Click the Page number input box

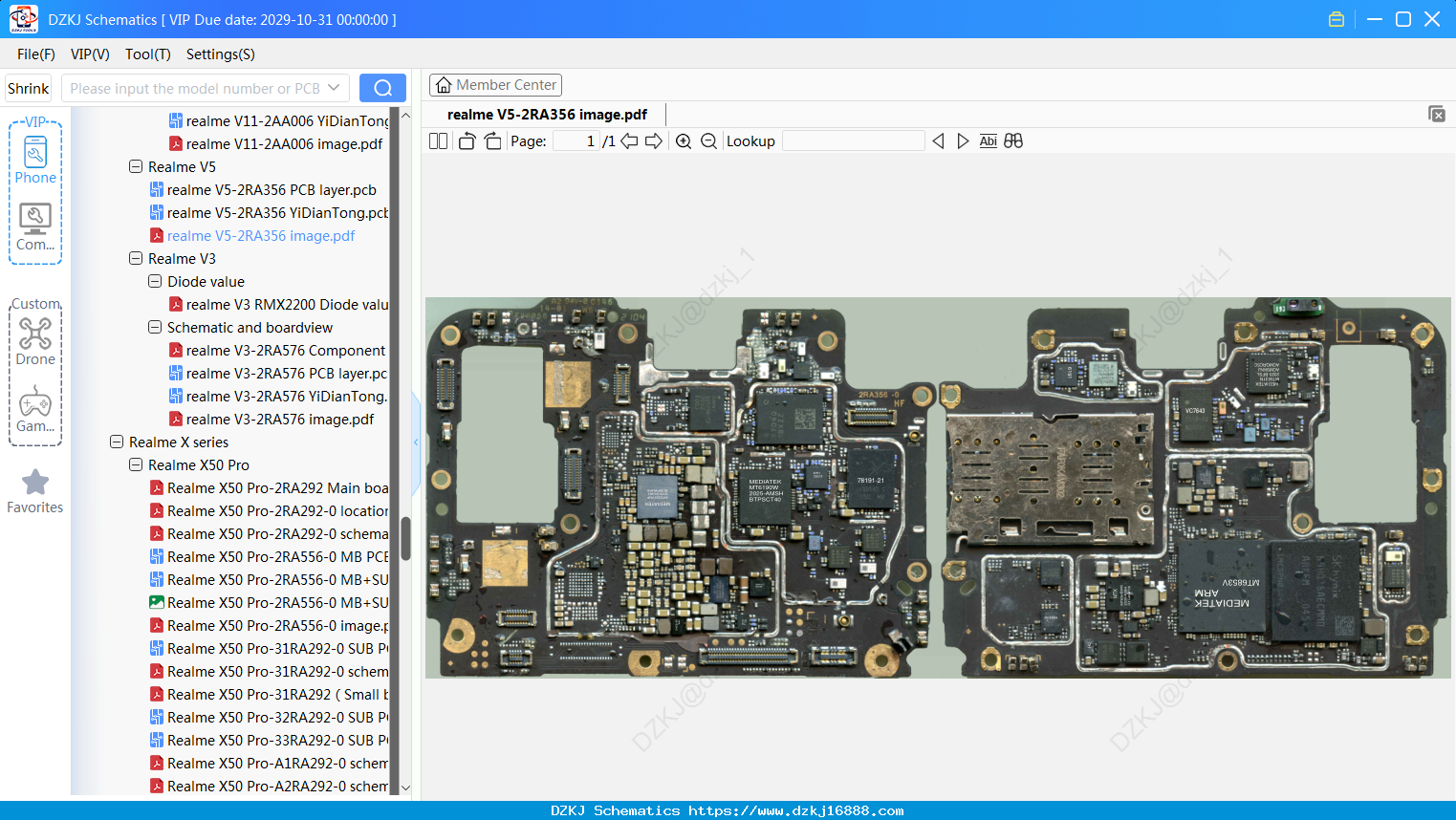(x=577, y=141)
